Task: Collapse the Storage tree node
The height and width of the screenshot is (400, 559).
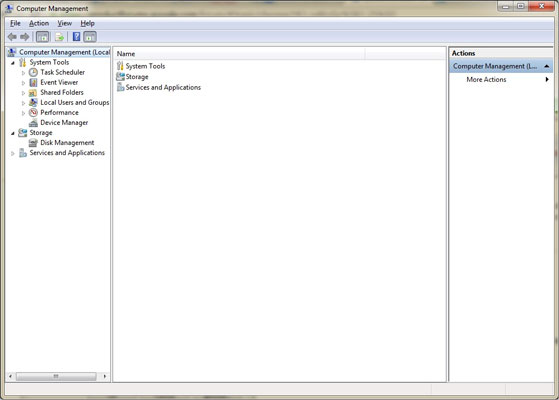Action: [13, 133]
